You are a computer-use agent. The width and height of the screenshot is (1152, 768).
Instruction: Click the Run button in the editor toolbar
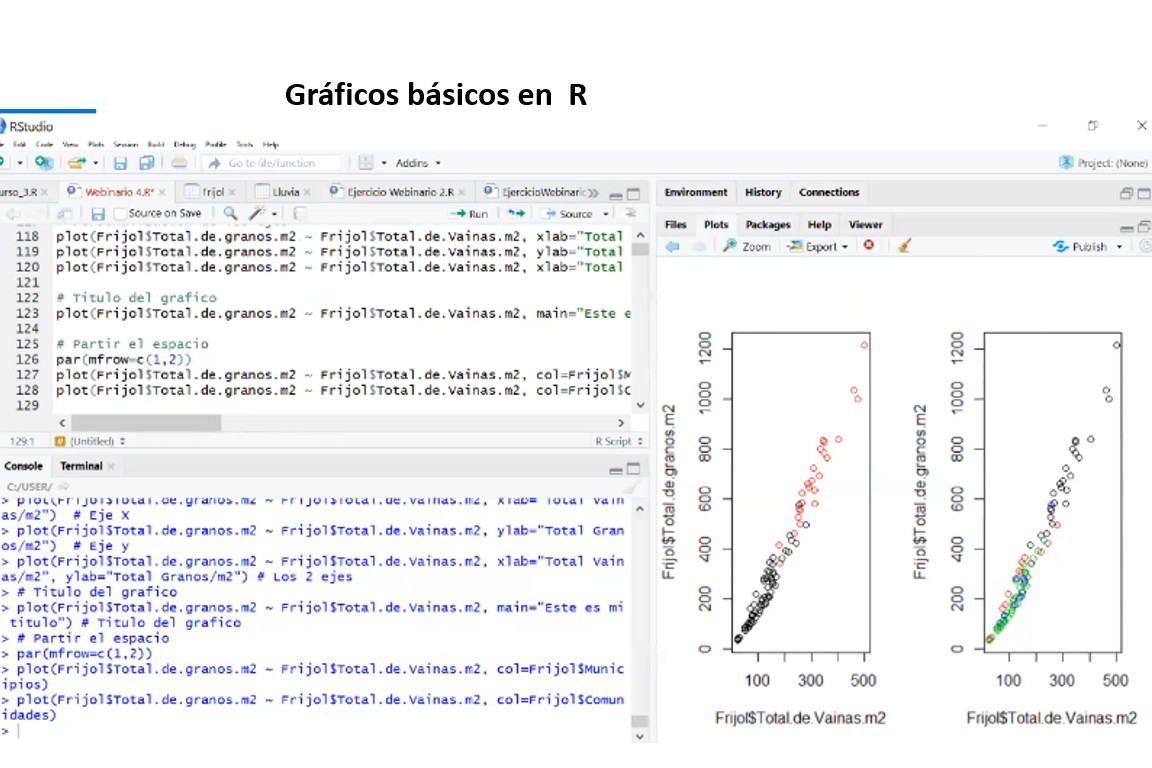pos(469,214)
